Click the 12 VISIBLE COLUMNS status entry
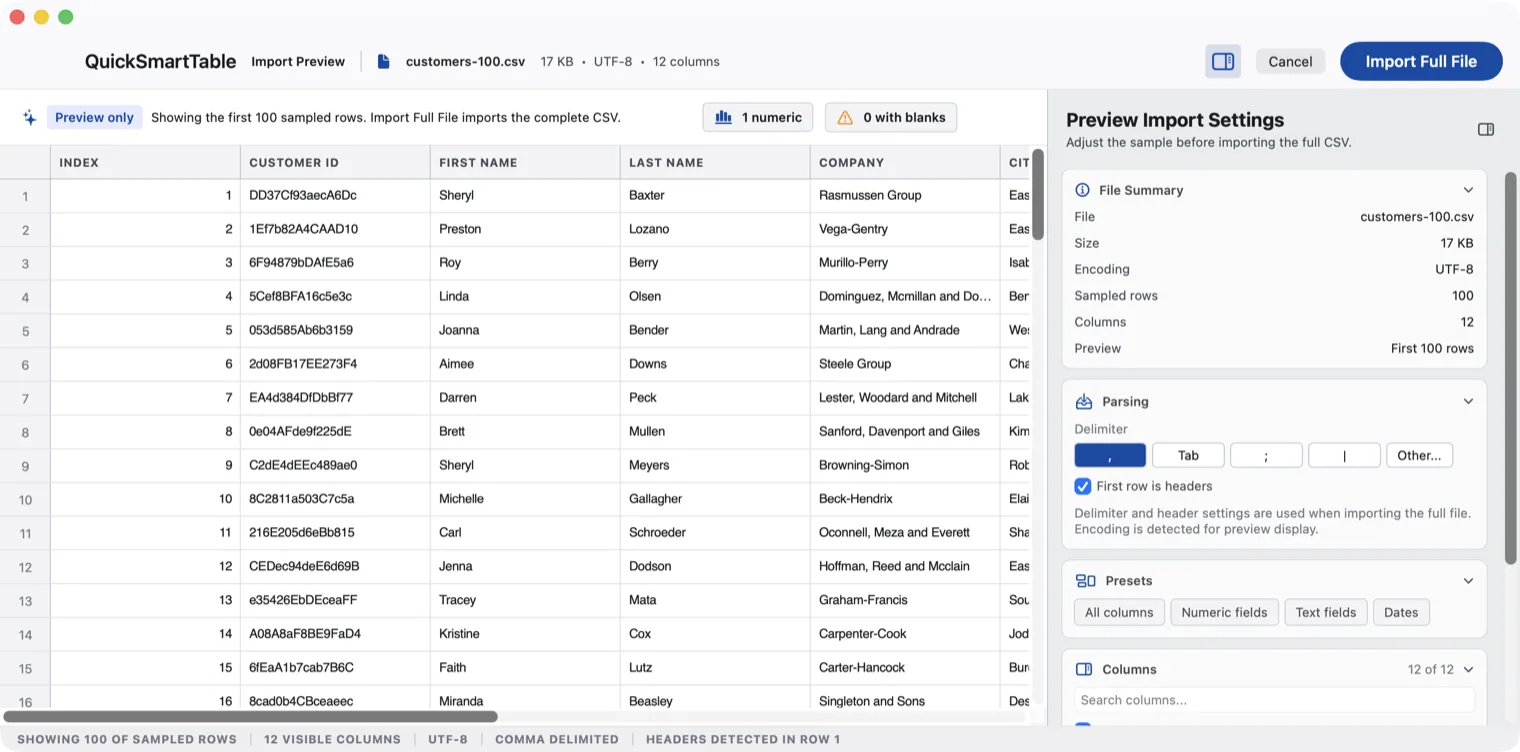The height and width of the screenshot is (752, 1520). click(332, 739)
